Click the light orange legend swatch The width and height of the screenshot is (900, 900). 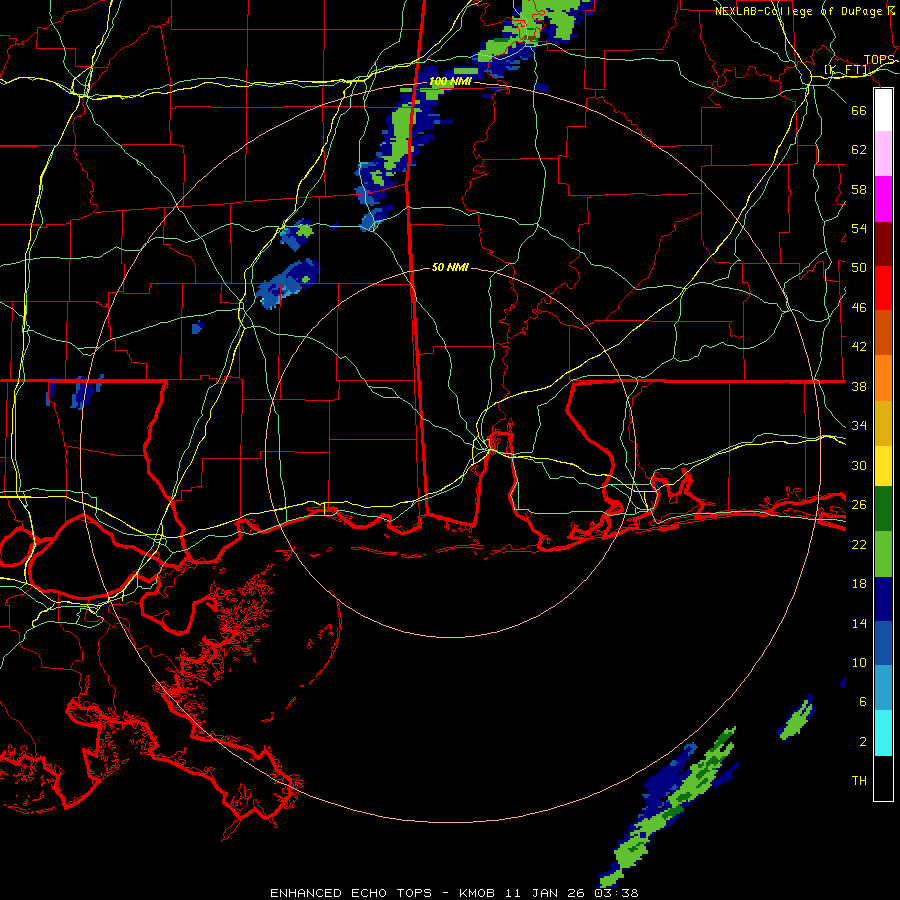tap(883, 378)
